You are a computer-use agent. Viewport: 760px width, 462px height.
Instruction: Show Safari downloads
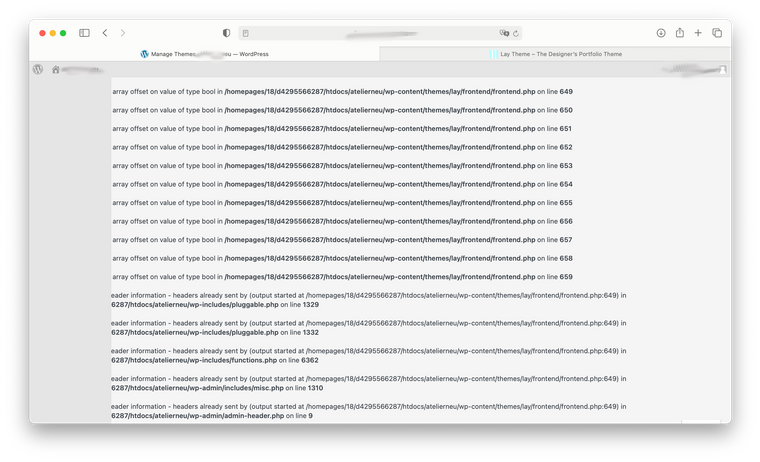click(661, 33)
